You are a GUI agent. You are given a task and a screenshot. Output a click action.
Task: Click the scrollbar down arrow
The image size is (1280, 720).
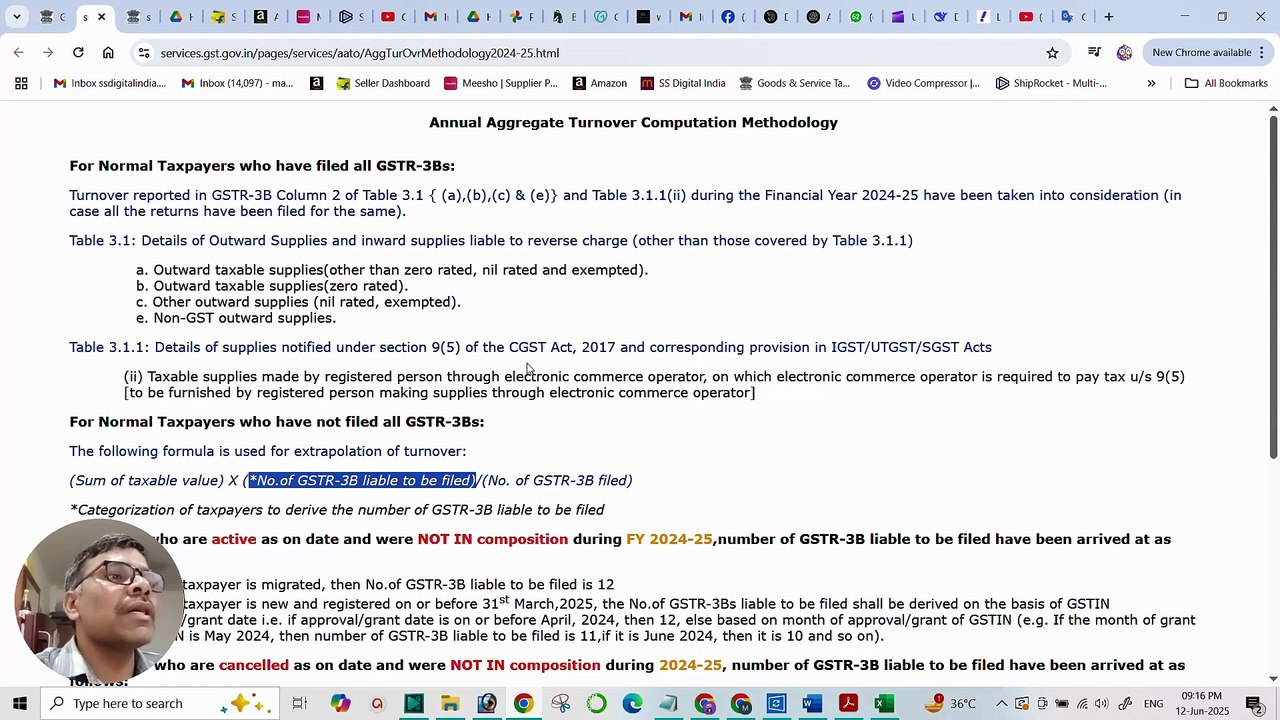click(1273, 678)
